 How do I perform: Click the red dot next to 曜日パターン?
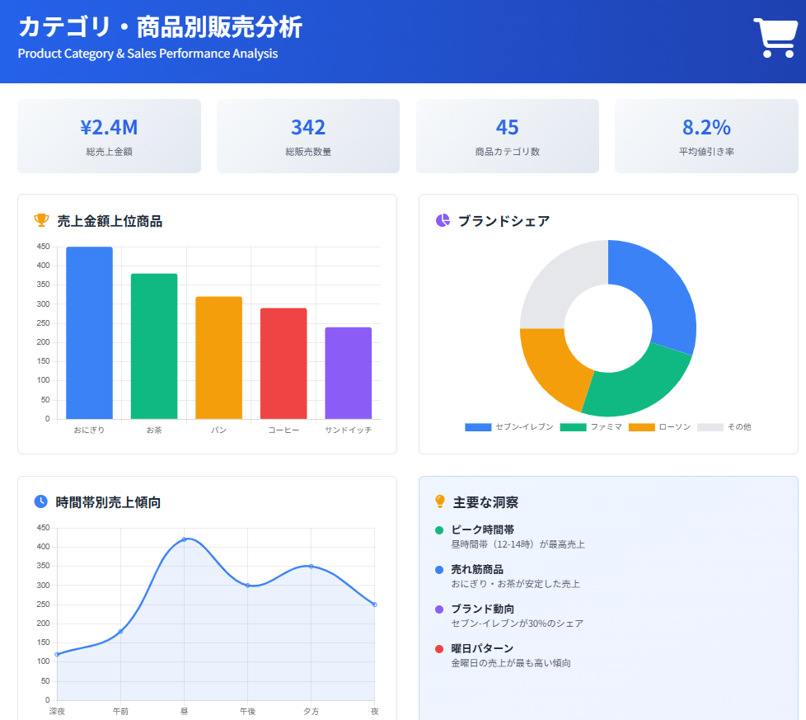click(x=439, y=649)
